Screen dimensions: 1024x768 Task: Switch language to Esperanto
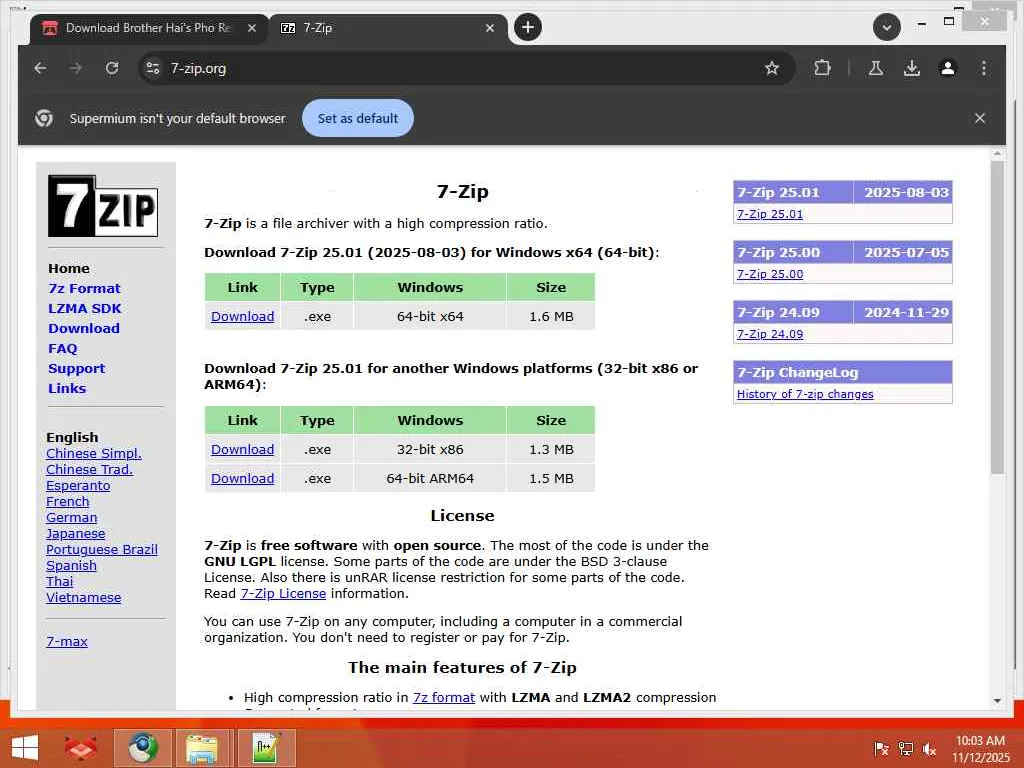tap(78, 485)
